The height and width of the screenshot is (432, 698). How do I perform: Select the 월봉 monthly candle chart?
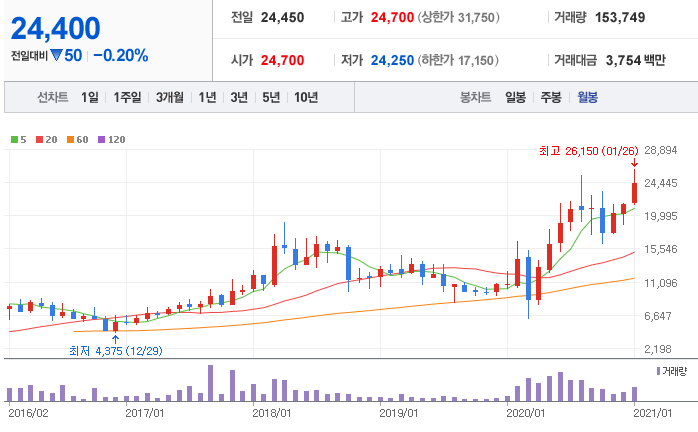[x=588, y=97]
